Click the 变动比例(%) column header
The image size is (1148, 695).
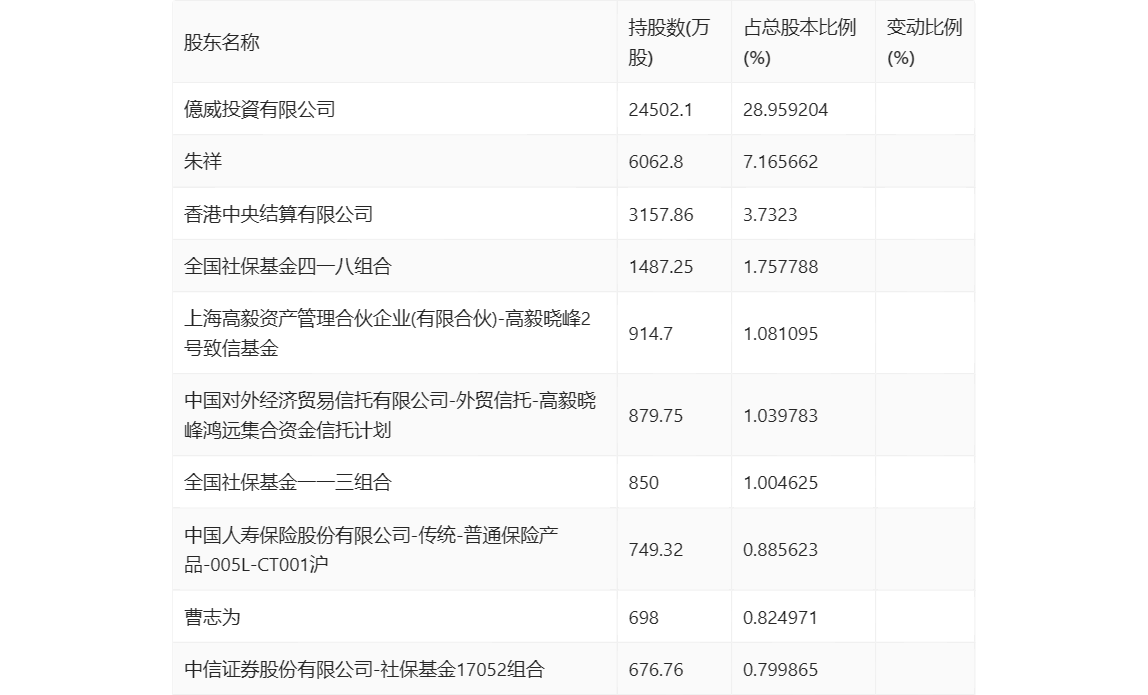click(924, 42)
